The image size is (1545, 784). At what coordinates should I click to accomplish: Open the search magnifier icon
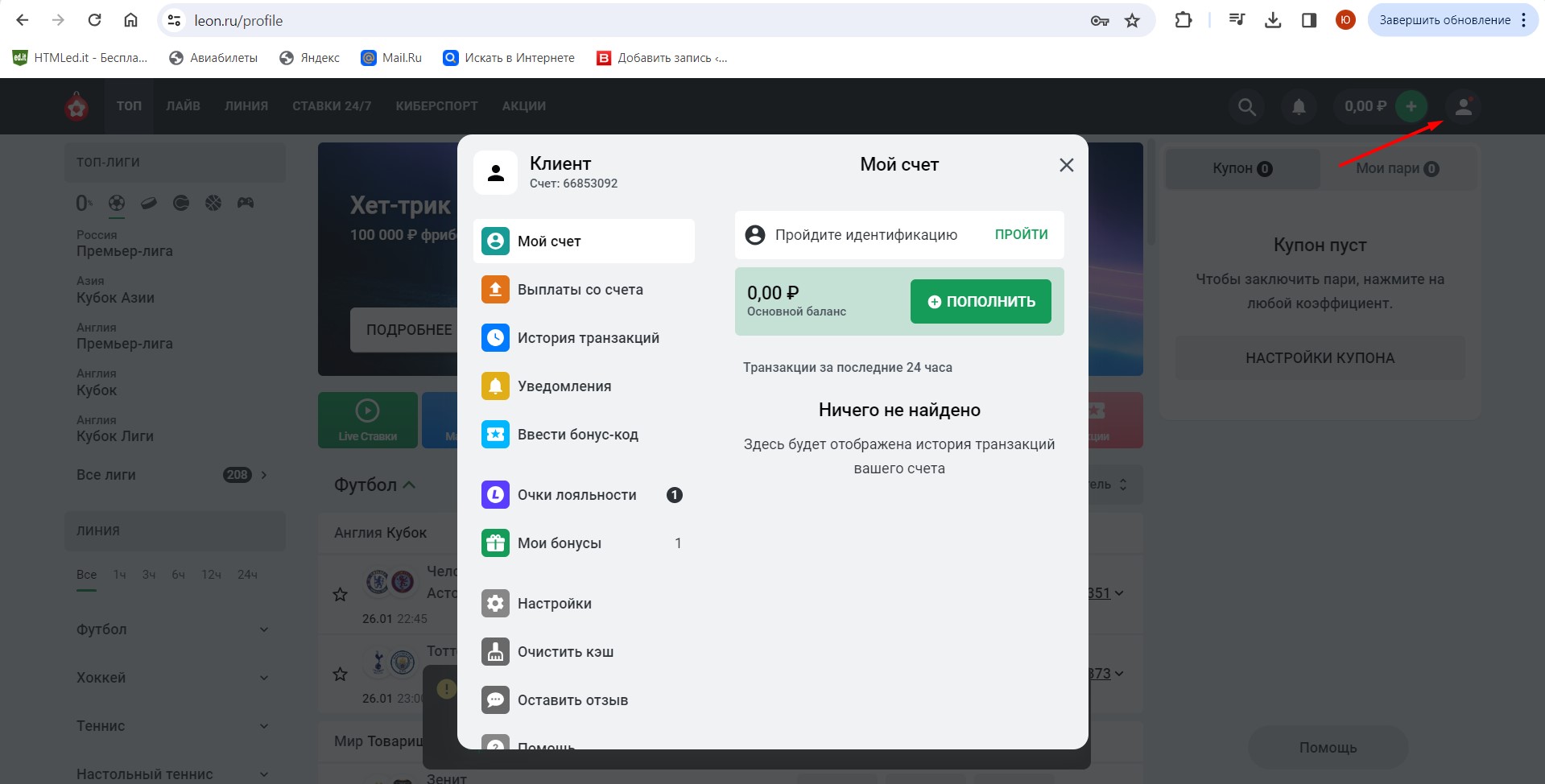tap(1246, 106)
